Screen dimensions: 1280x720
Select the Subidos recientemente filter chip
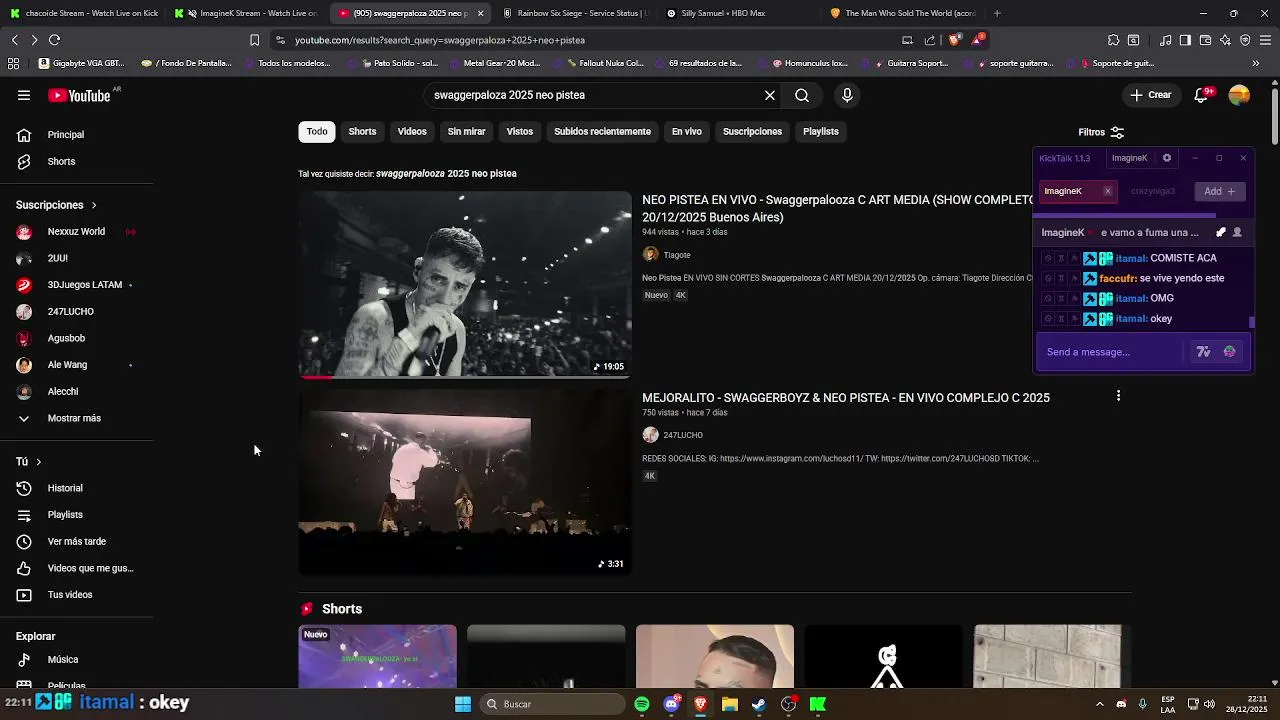point(602,132)
